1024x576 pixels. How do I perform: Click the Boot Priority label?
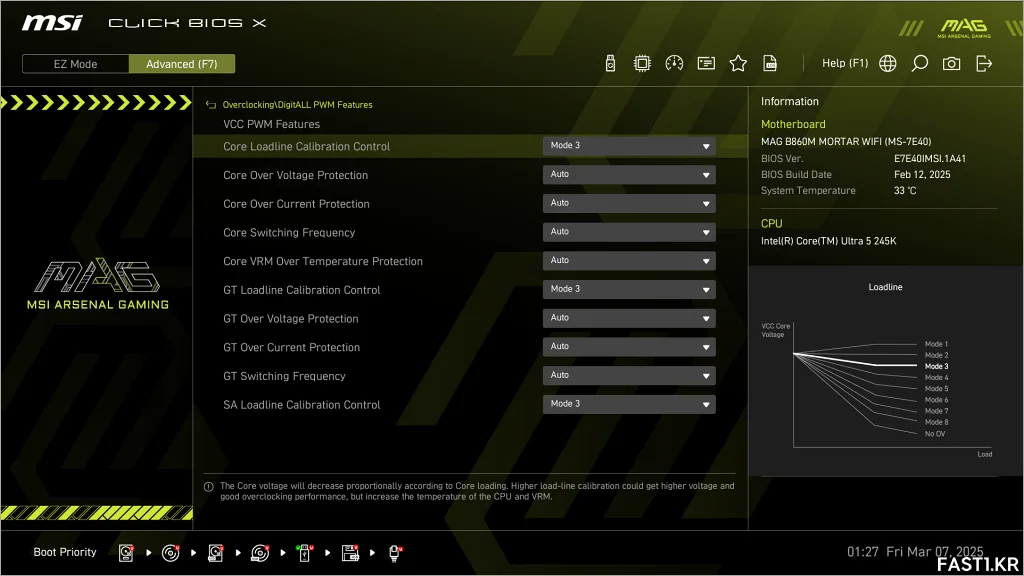tap(65, 552)
